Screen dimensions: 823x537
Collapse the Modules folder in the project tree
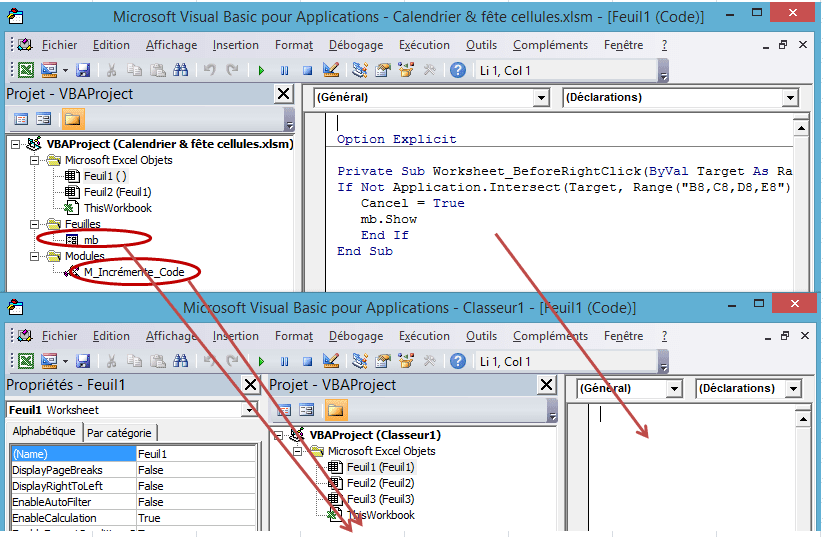click(x=36, y=256)
